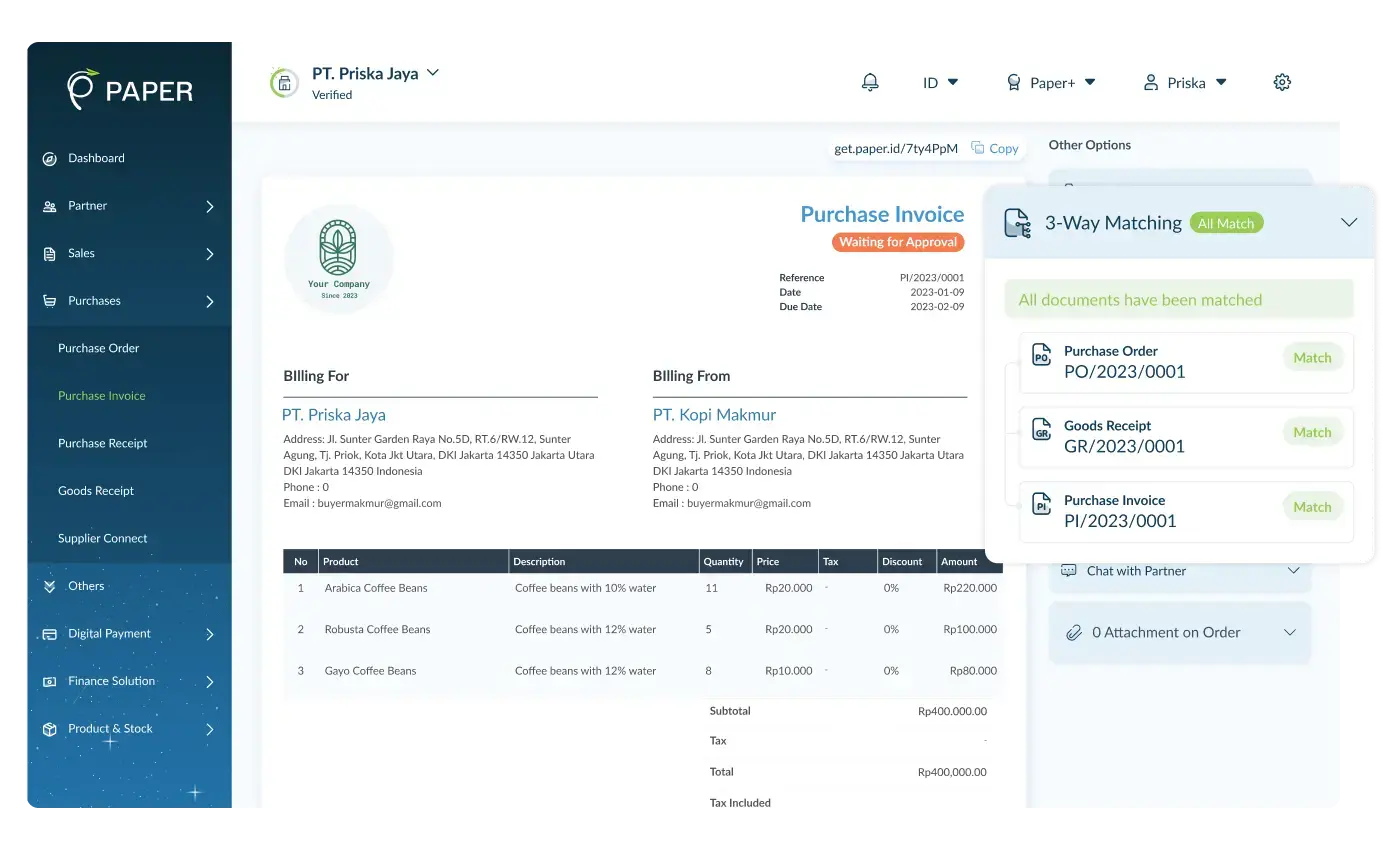Image resolution: width=1400 pixels, height=850 pixels.
Task: Open Purchase Invoice PI/2023/0001 card
Action: (1186, 512)
